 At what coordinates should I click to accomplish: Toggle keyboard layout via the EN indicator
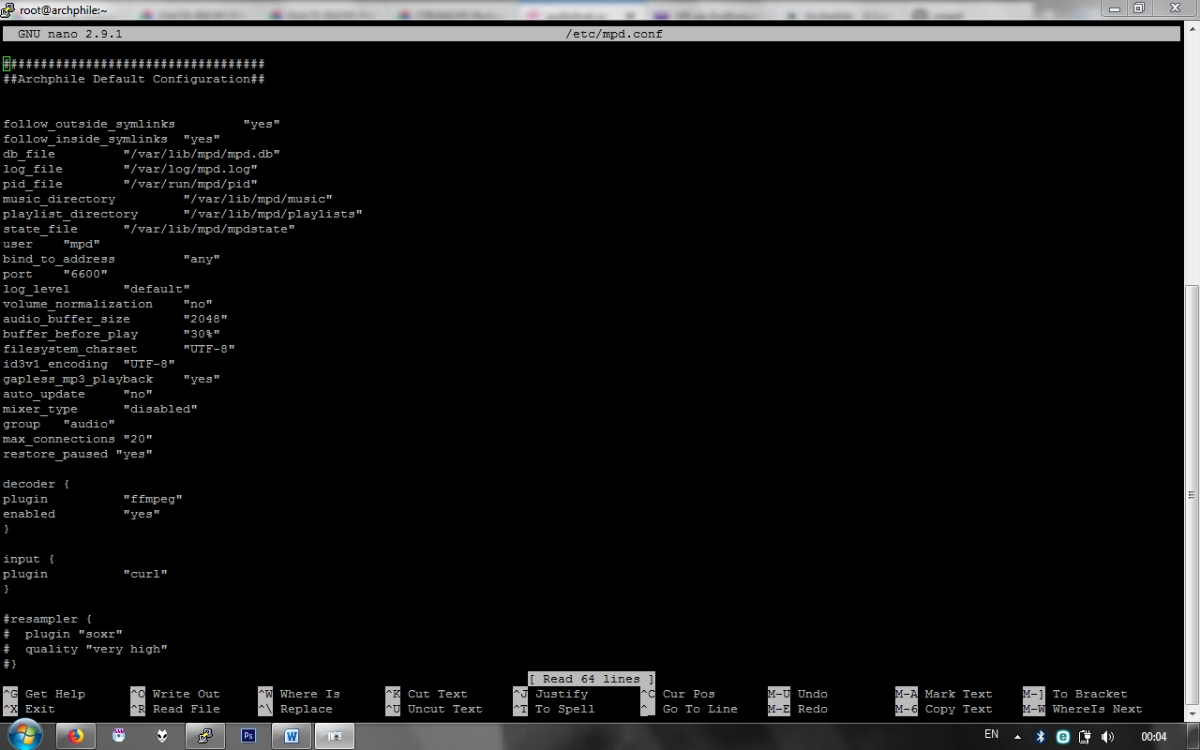coord(992,736)
